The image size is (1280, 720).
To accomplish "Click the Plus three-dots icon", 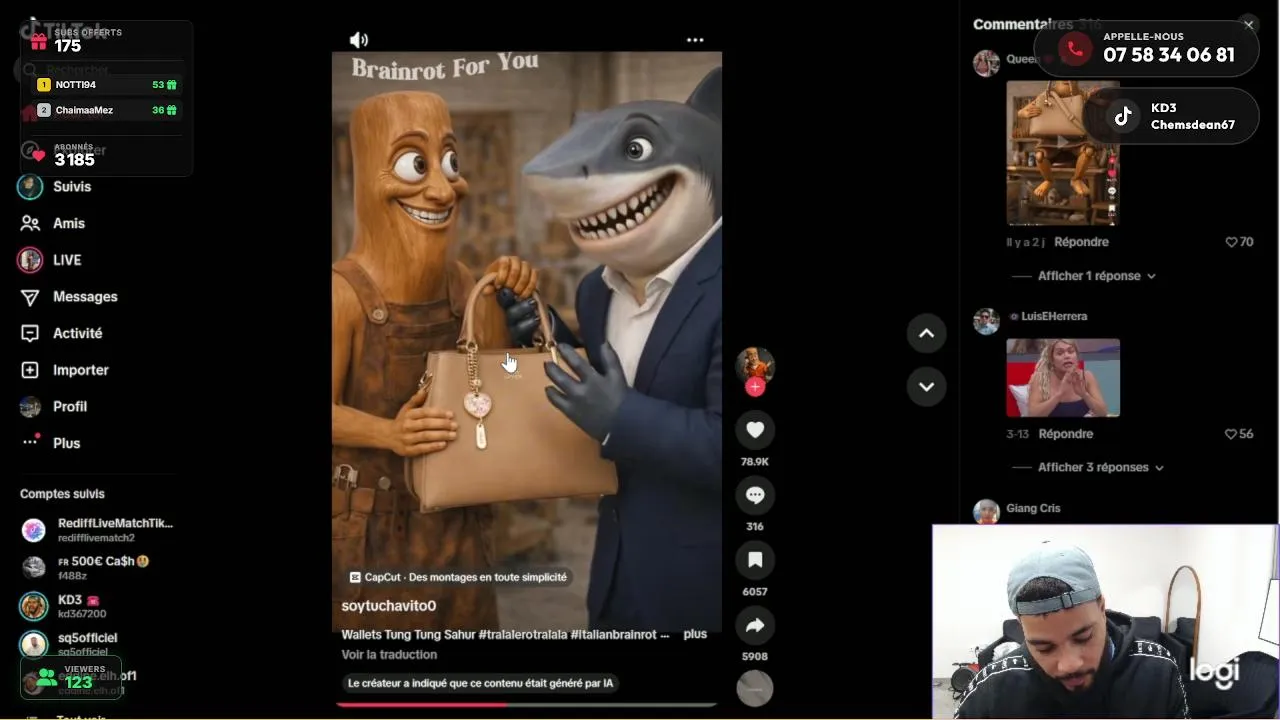I will (30, 443).
